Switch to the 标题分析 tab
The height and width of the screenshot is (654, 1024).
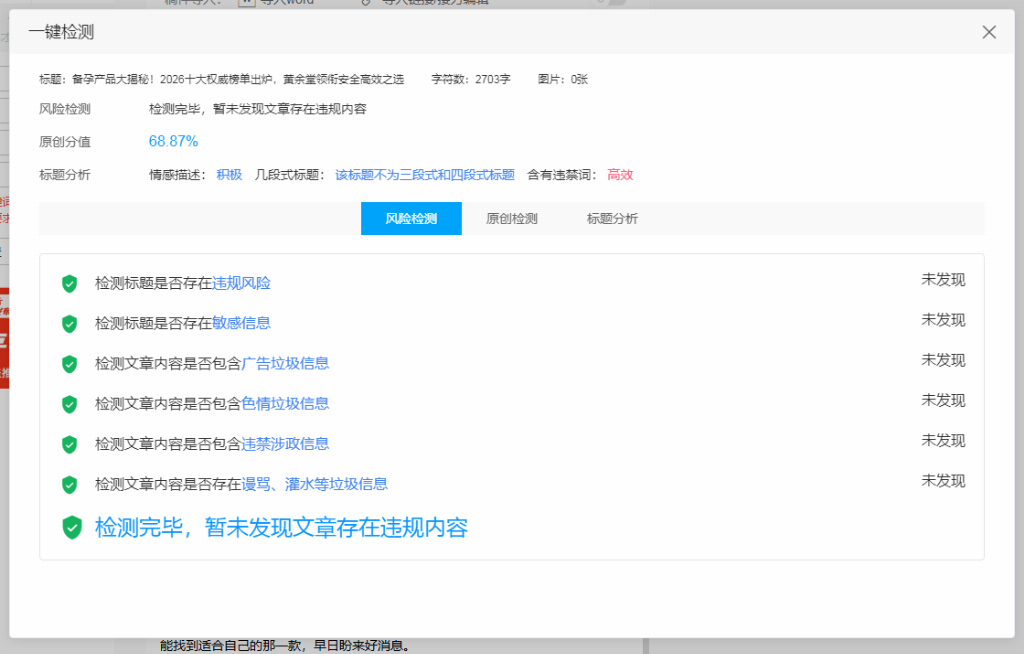coord(612,218)
